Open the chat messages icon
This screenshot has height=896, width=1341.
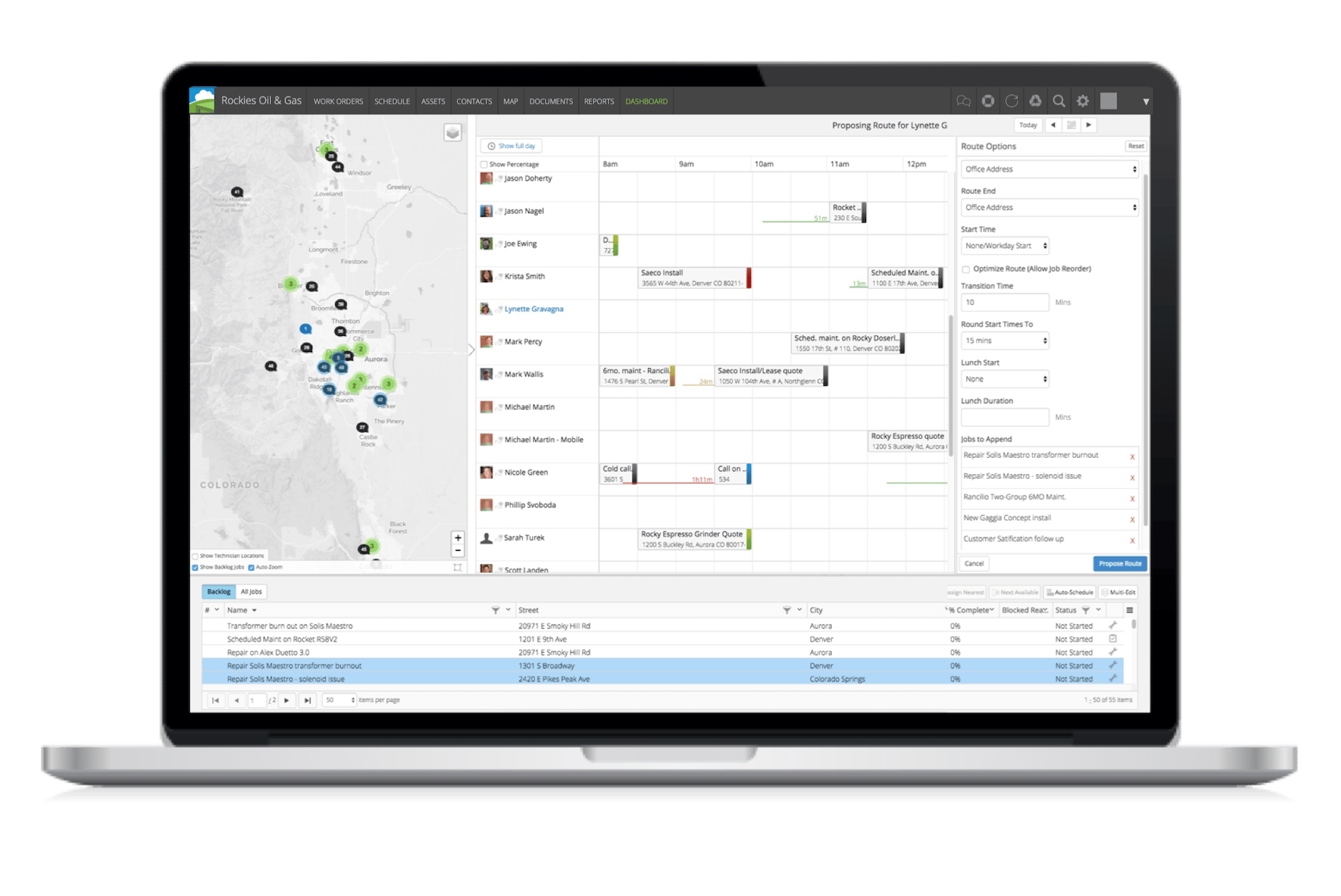tap(963, 101)
